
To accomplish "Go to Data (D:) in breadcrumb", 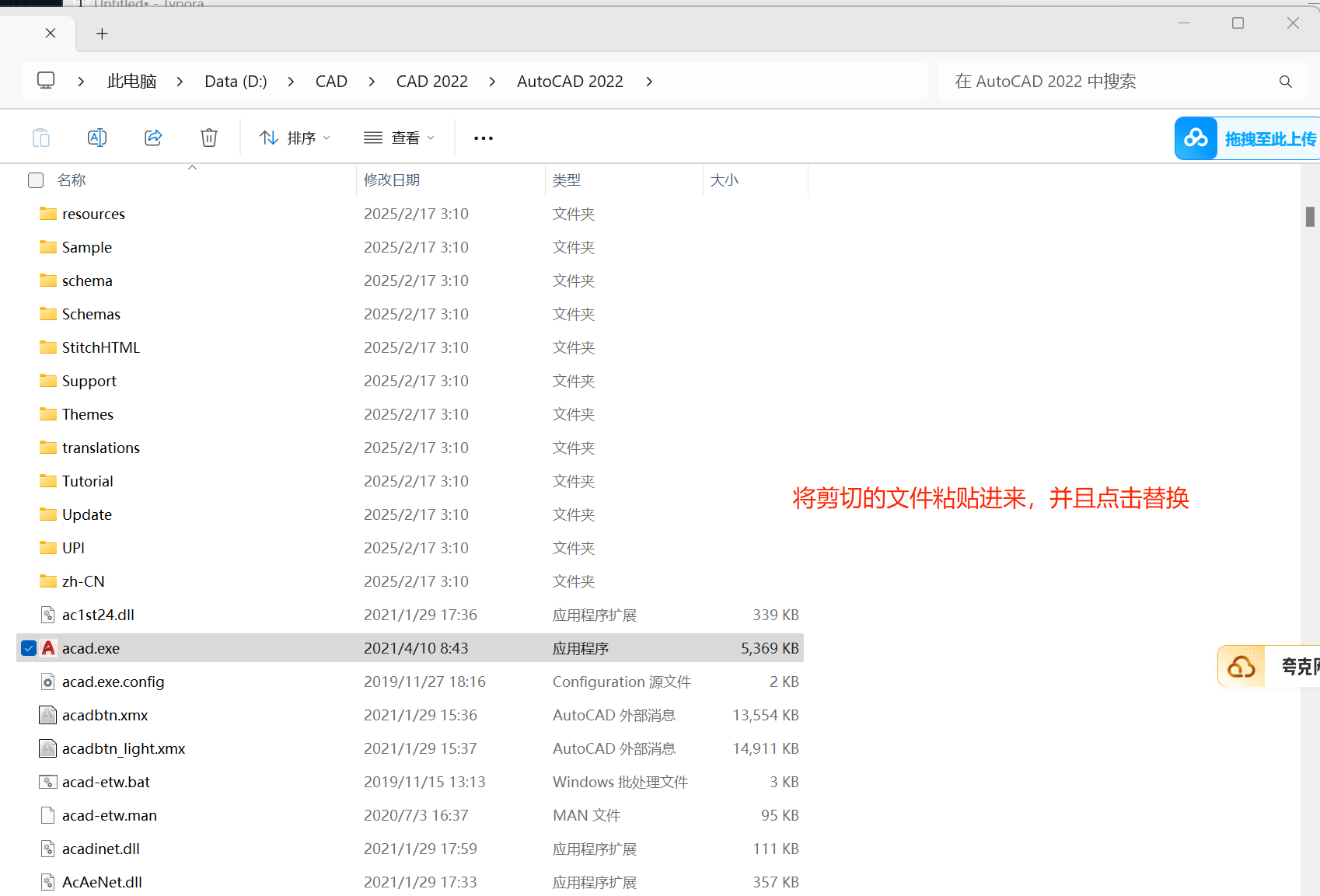I will coord(236,82).
